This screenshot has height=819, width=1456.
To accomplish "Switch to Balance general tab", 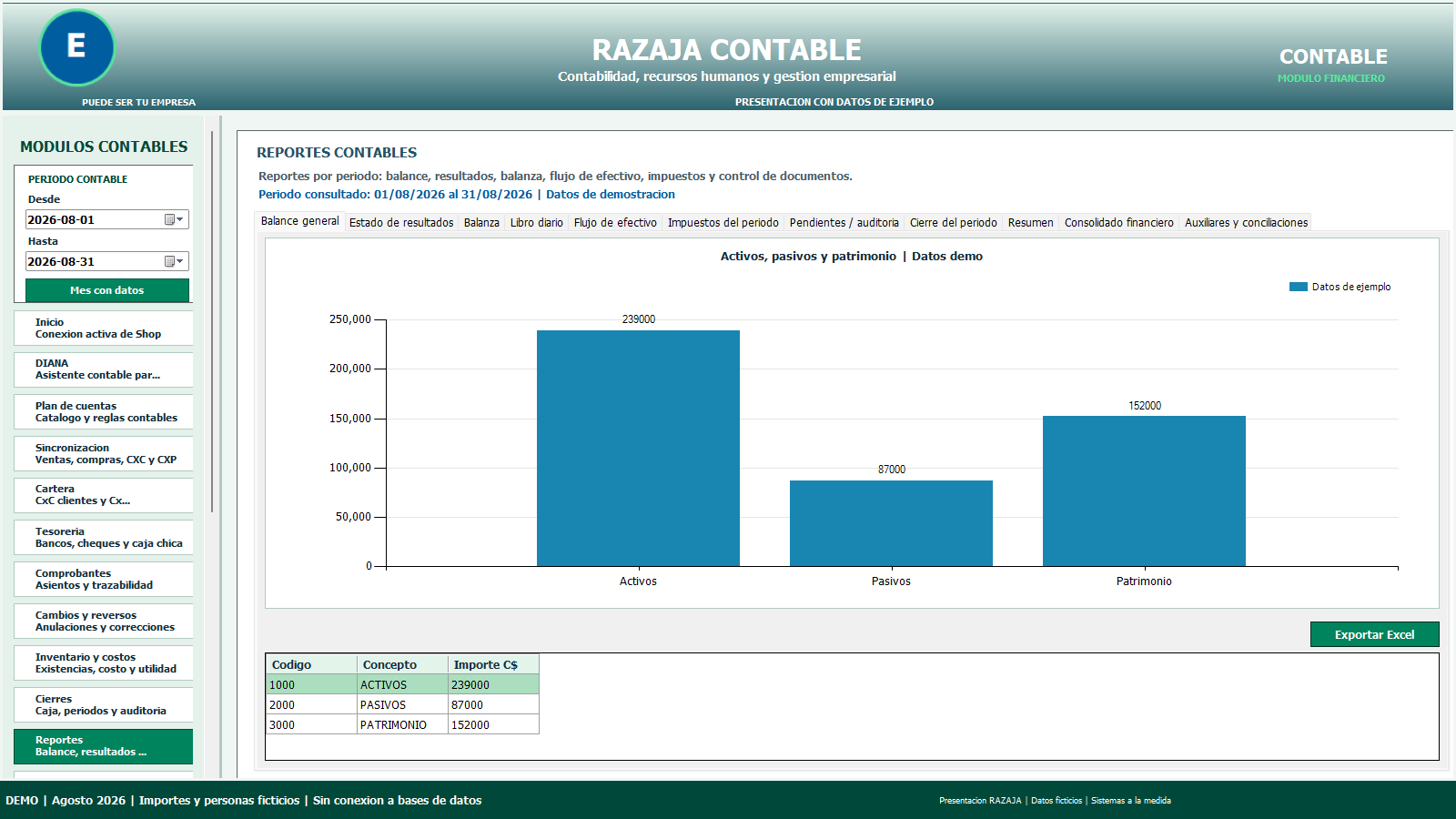I will pyautogui.click(x=299, y=221).
